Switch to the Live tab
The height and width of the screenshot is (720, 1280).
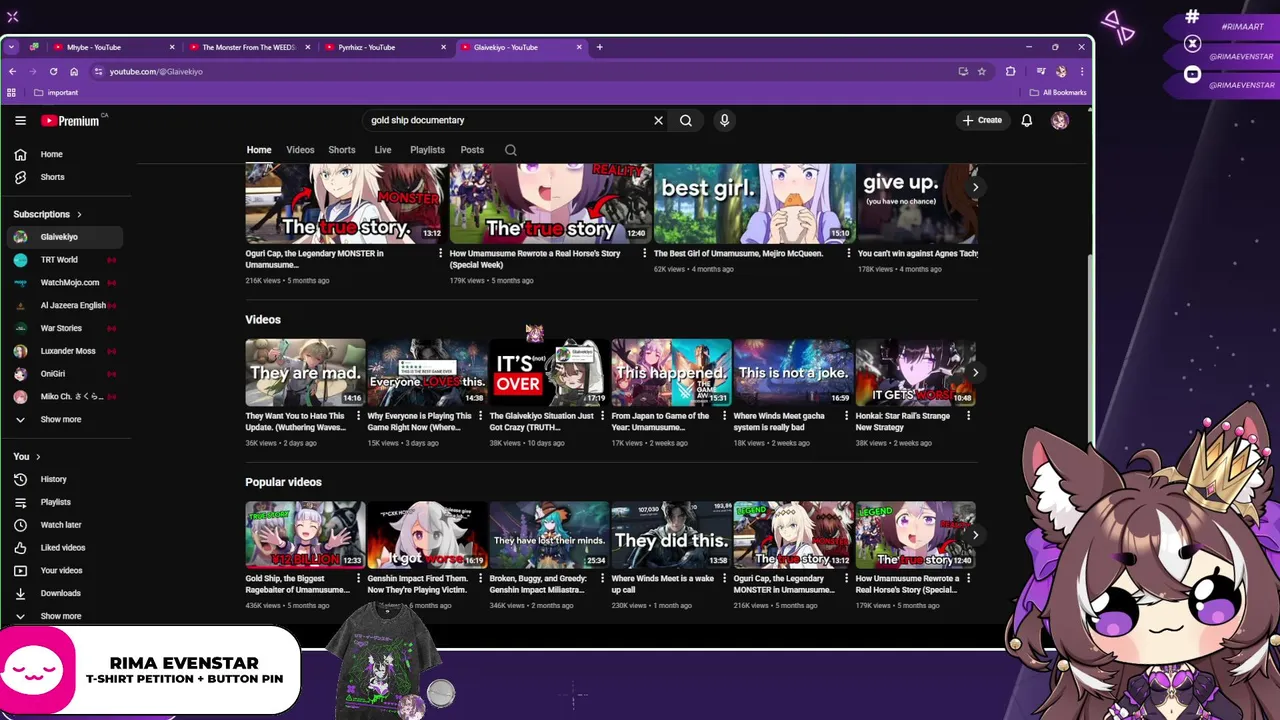pyautogui.click(x=383, y=150)
